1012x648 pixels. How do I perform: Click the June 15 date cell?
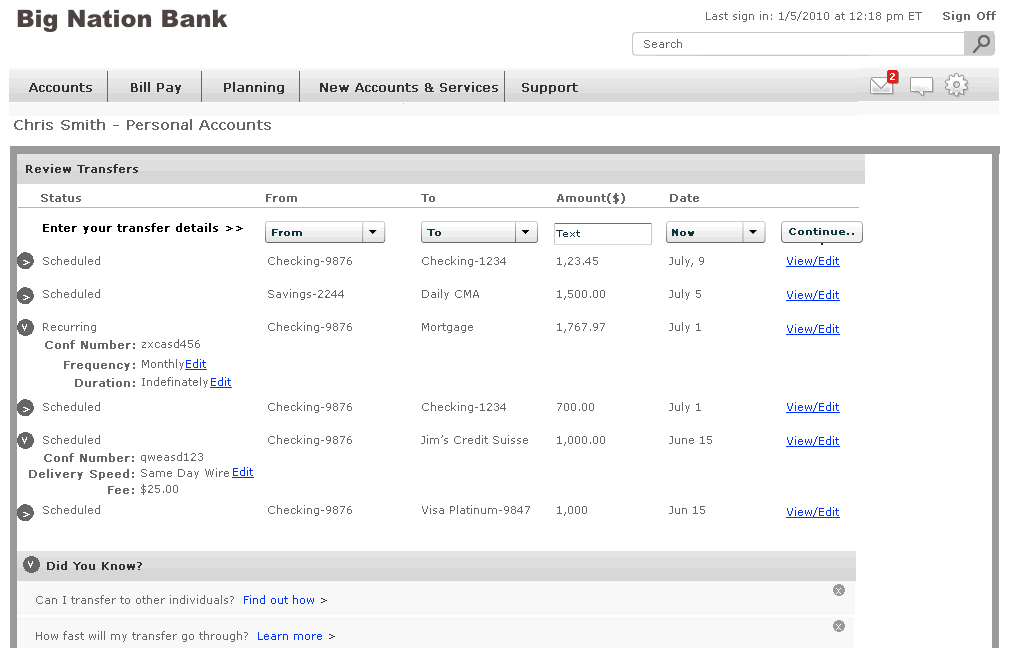click(691, 440)
